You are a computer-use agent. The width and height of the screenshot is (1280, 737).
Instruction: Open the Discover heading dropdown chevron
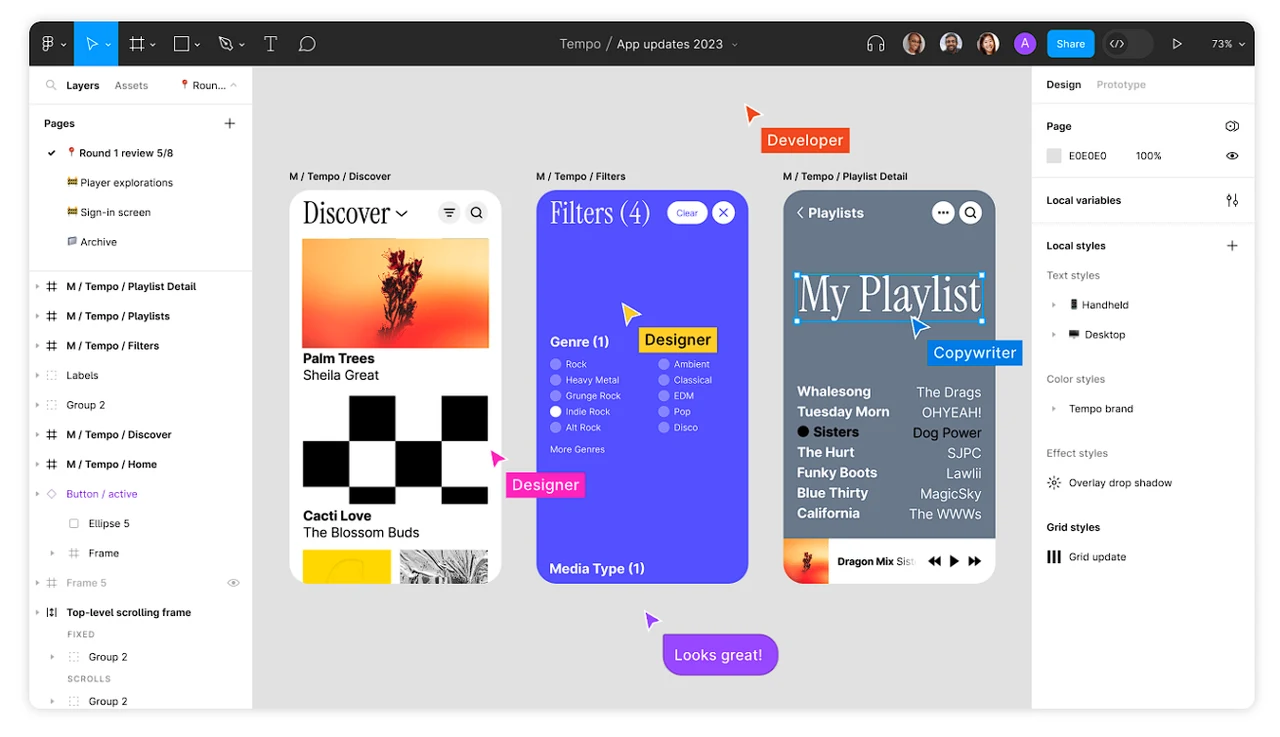click(x=401, y=213)
